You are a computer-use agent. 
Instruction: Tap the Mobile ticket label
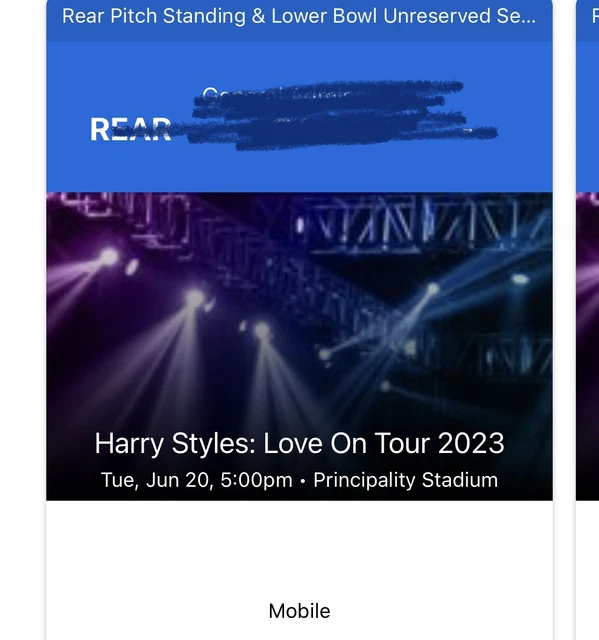coord(299,611)
